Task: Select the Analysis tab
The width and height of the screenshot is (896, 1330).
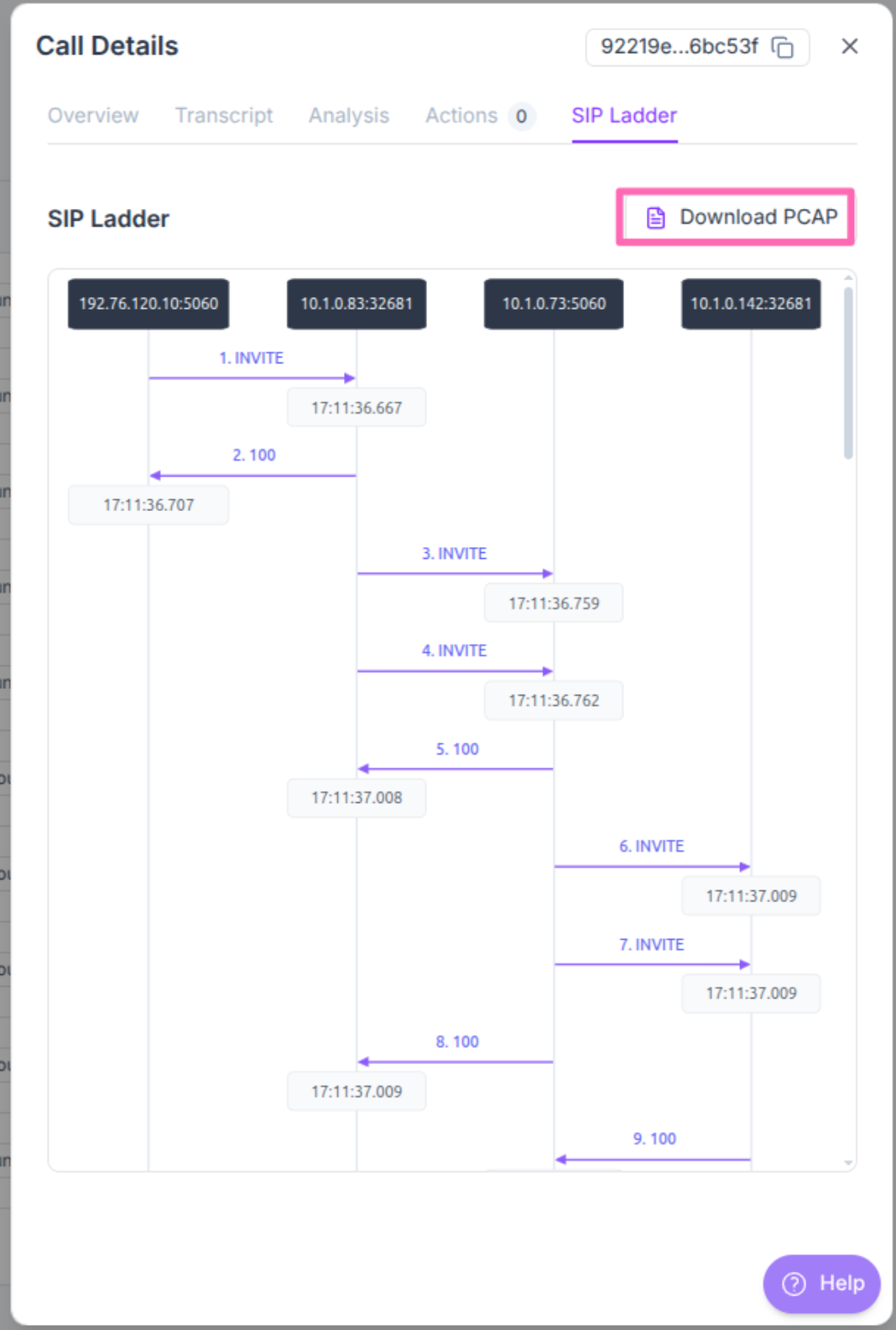Action: pyautogui.click(x=349, y=116)
